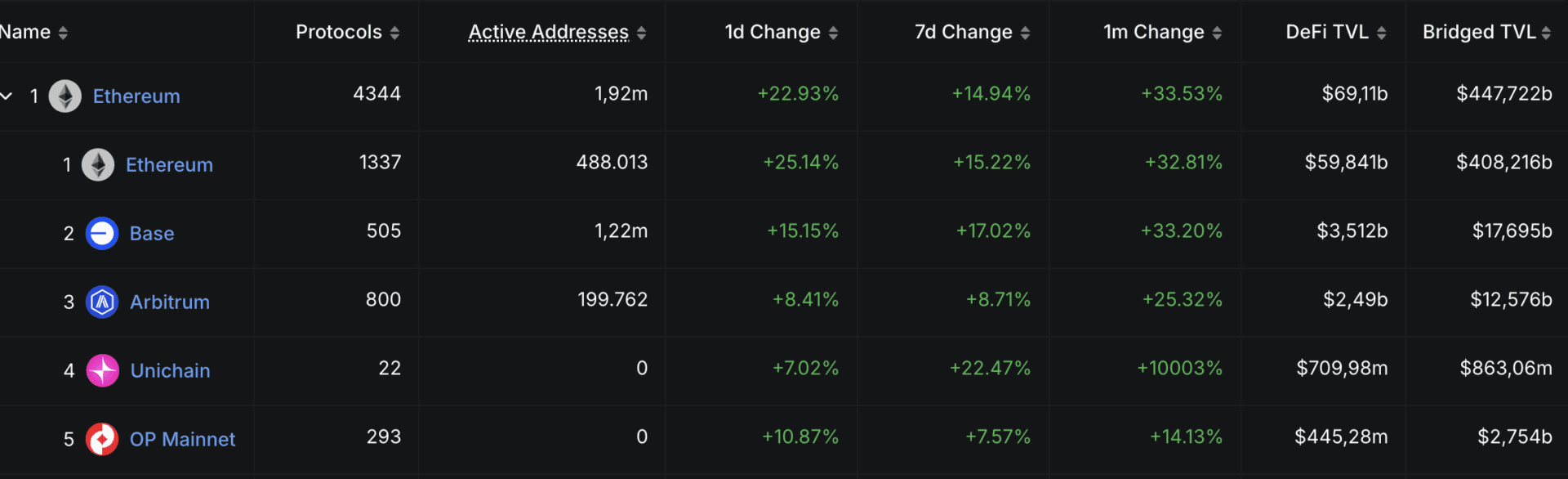Select the $709,98m DeFi TVL value
Image resolution: width=1568 pixels, height=479 pixels.
click(x=1342, y=369)
